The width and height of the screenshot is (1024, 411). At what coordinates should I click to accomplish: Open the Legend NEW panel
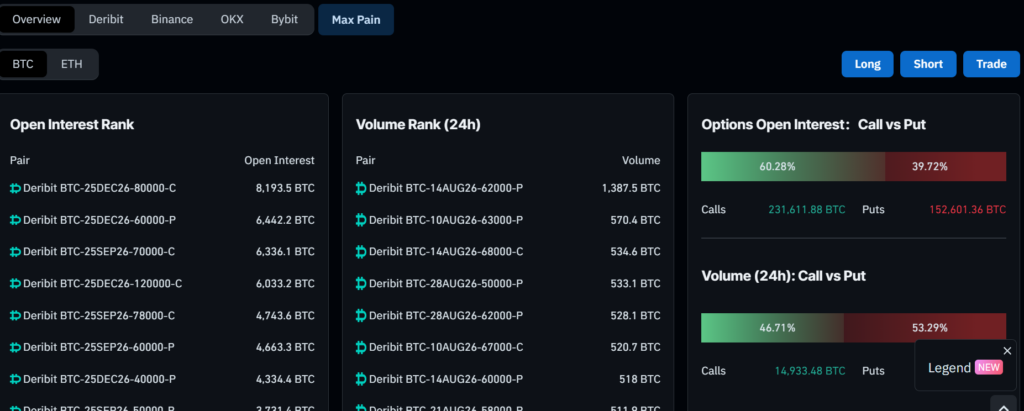965,367
